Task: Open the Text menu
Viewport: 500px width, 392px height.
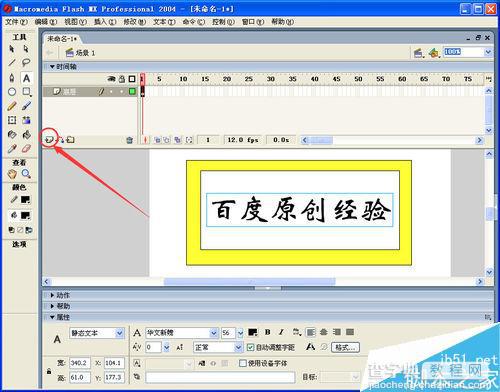Action: 164,22
